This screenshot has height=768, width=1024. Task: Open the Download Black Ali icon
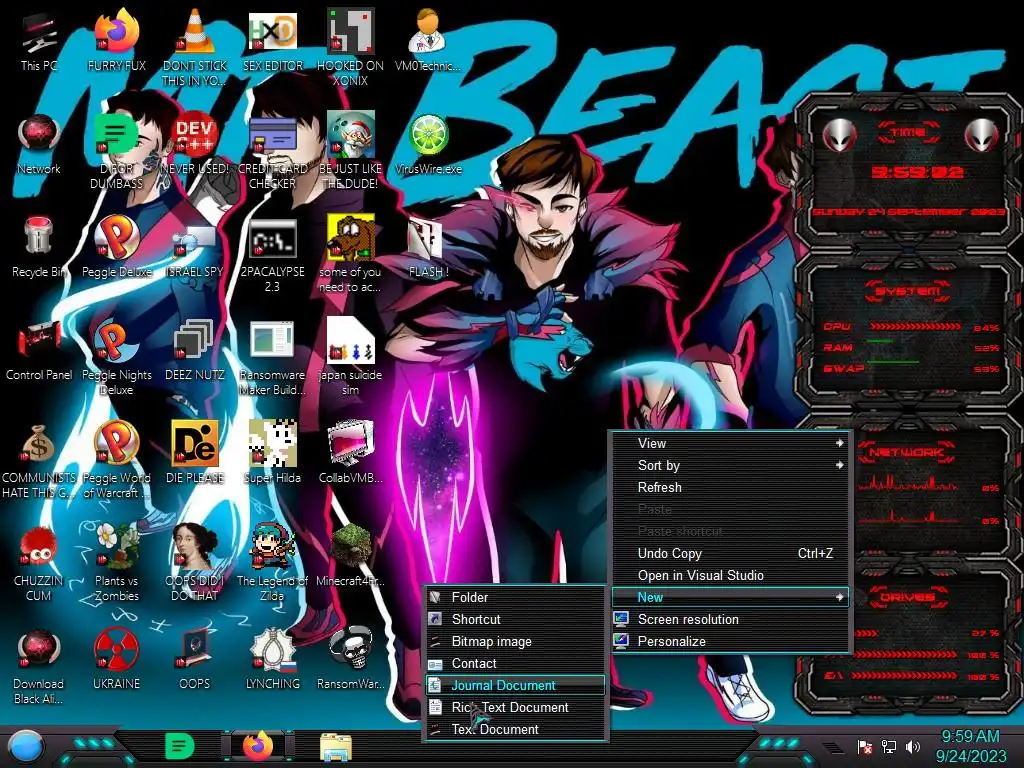point(39,666)
